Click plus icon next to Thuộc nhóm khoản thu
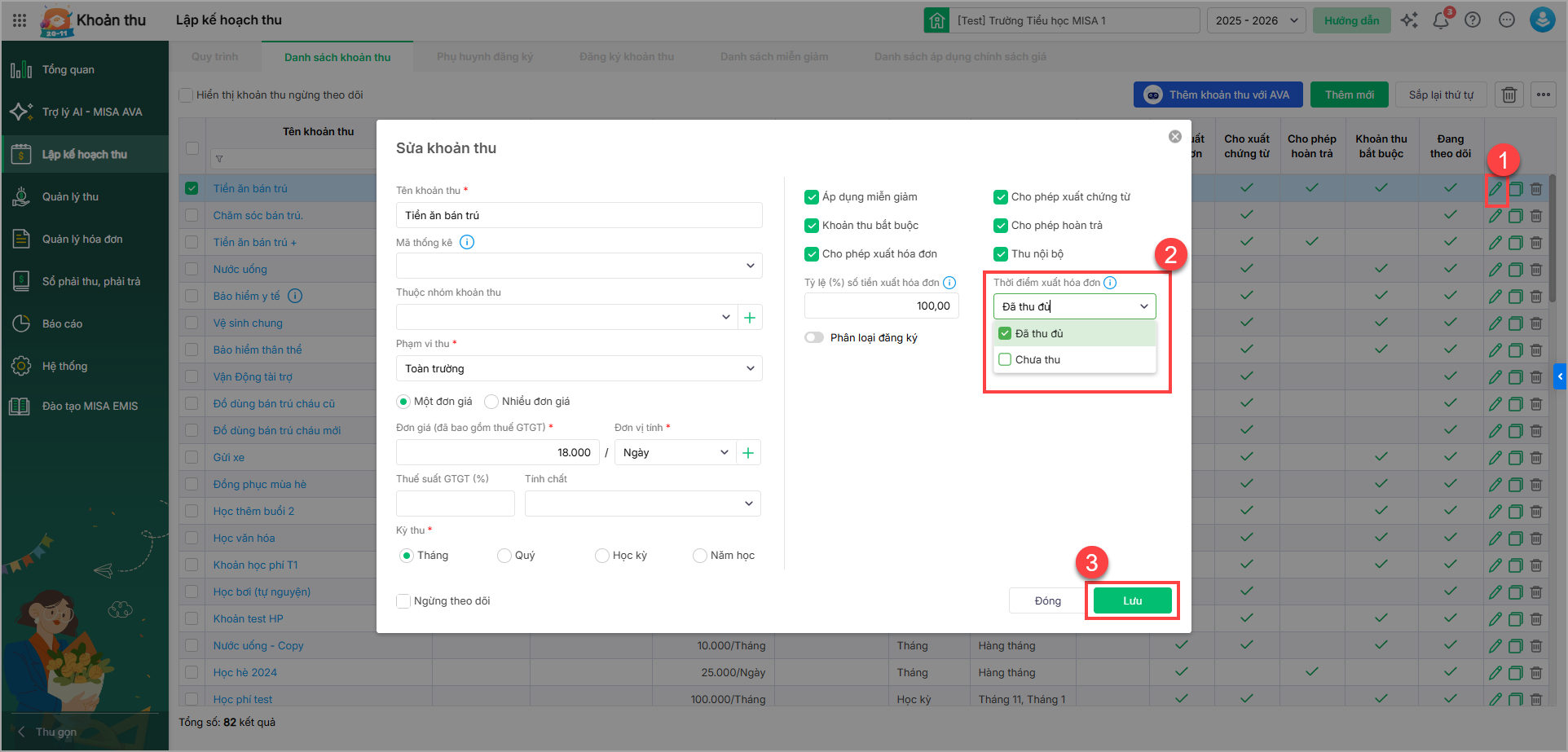 coord(750,317)
